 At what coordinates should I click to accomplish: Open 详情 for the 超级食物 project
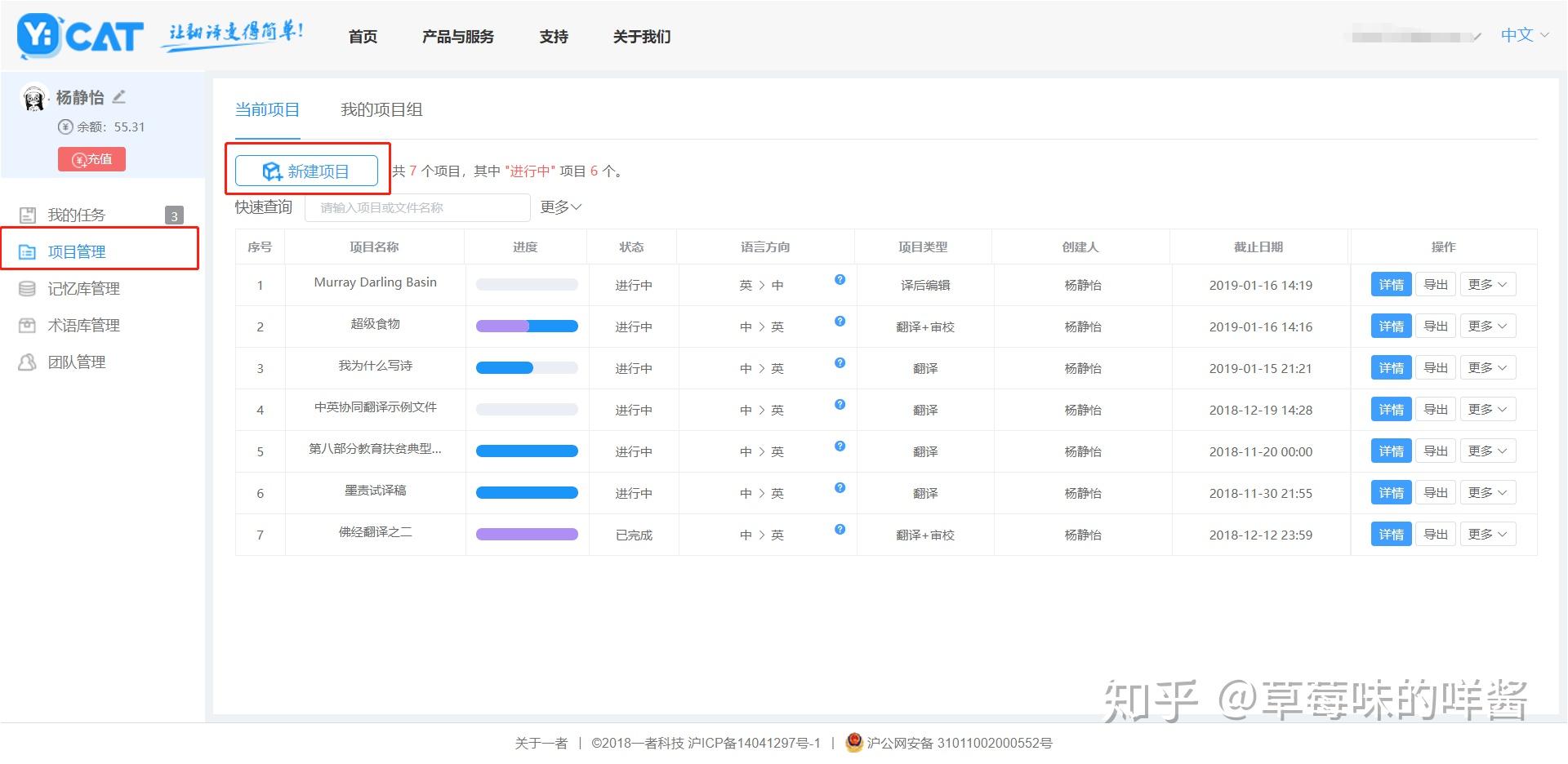click(1391, 326)
